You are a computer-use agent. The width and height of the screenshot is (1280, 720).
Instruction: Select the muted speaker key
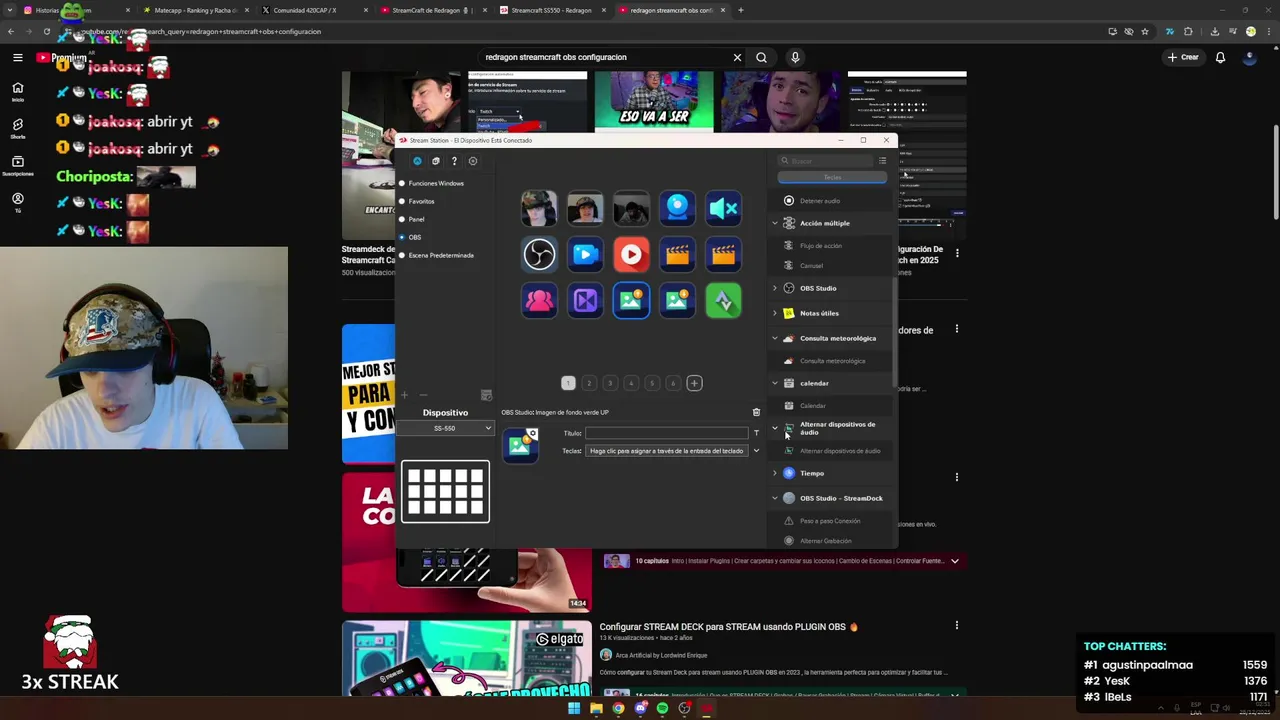coord(723,208)
